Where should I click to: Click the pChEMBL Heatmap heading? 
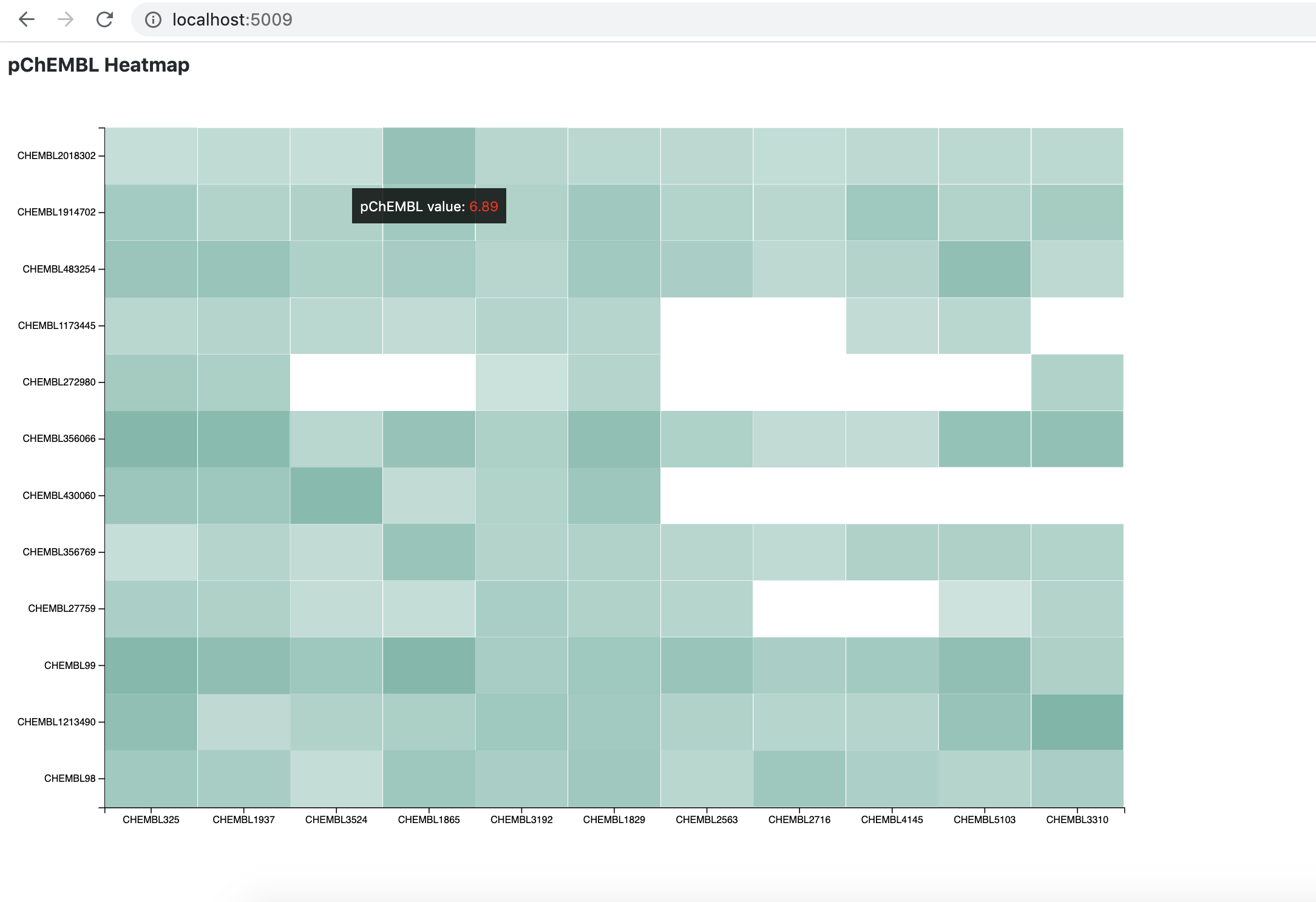(98, 64)
